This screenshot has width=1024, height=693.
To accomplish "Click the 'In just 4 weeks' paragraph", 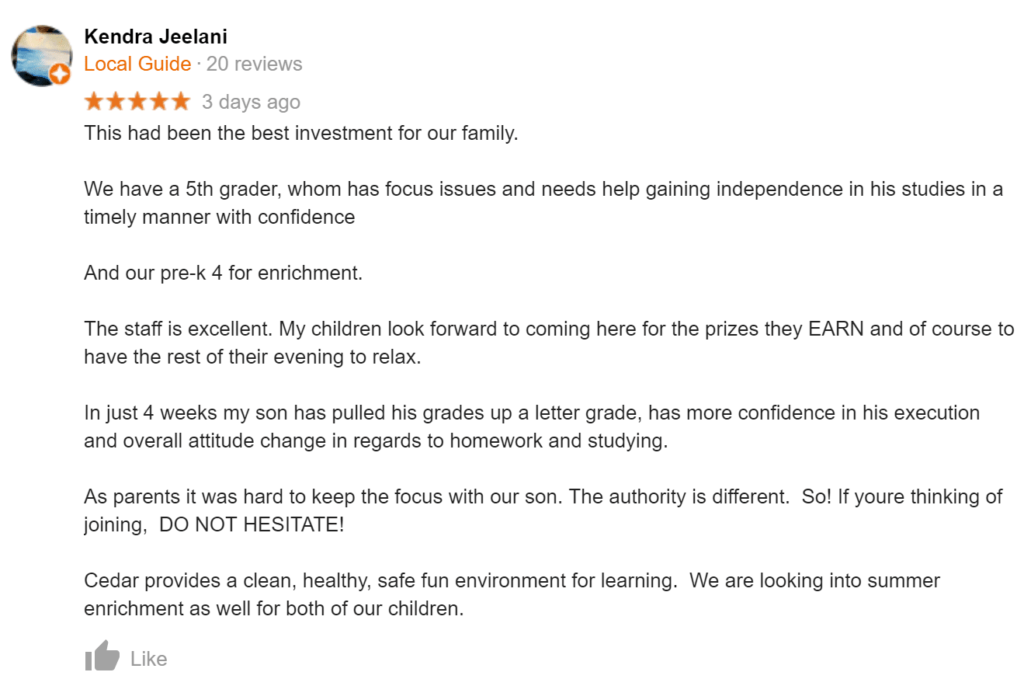I will click(x=532, y=427).
